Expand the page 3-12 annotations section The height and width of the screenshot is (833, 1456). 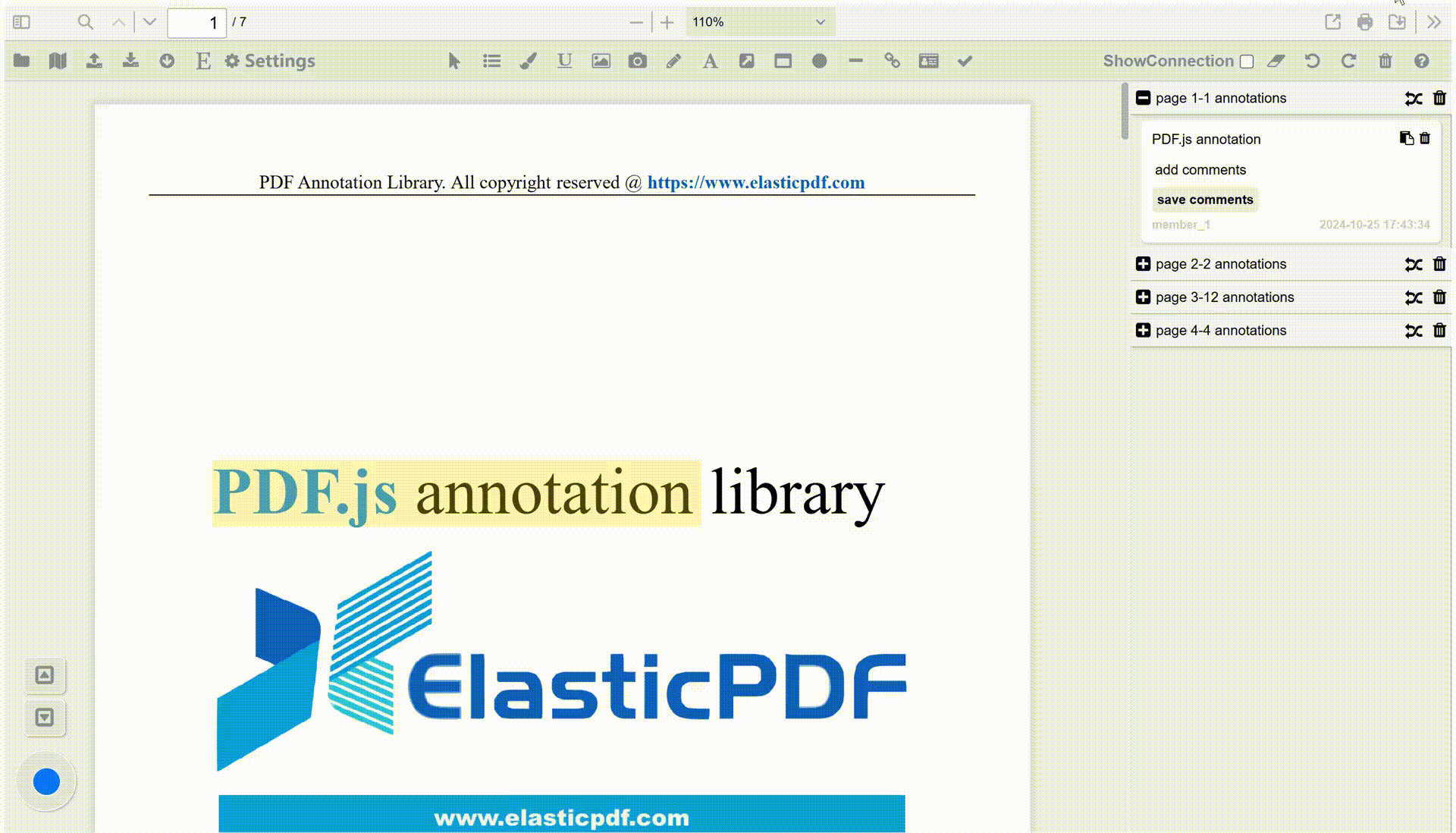1143,297
